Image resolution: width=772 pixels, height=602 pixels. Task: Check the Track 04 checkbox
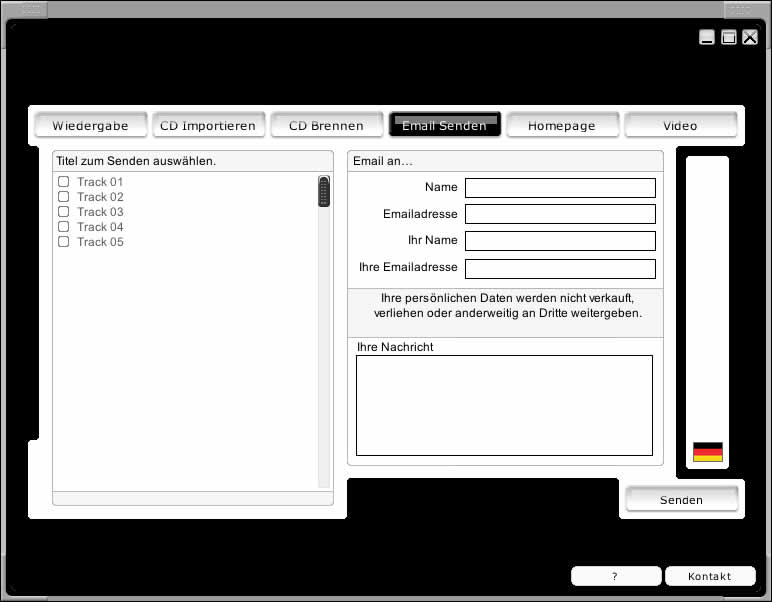click(64, 227)
